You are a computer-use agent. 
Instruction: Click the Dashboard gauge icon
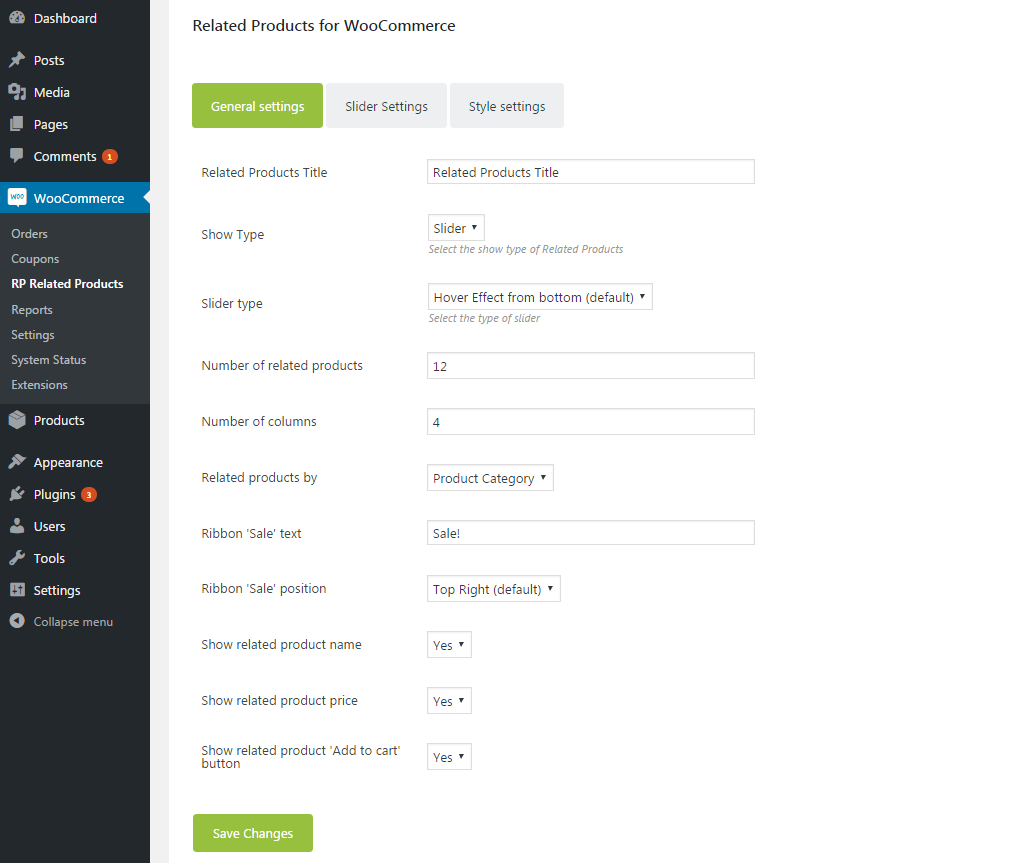[x=17, y=18]
